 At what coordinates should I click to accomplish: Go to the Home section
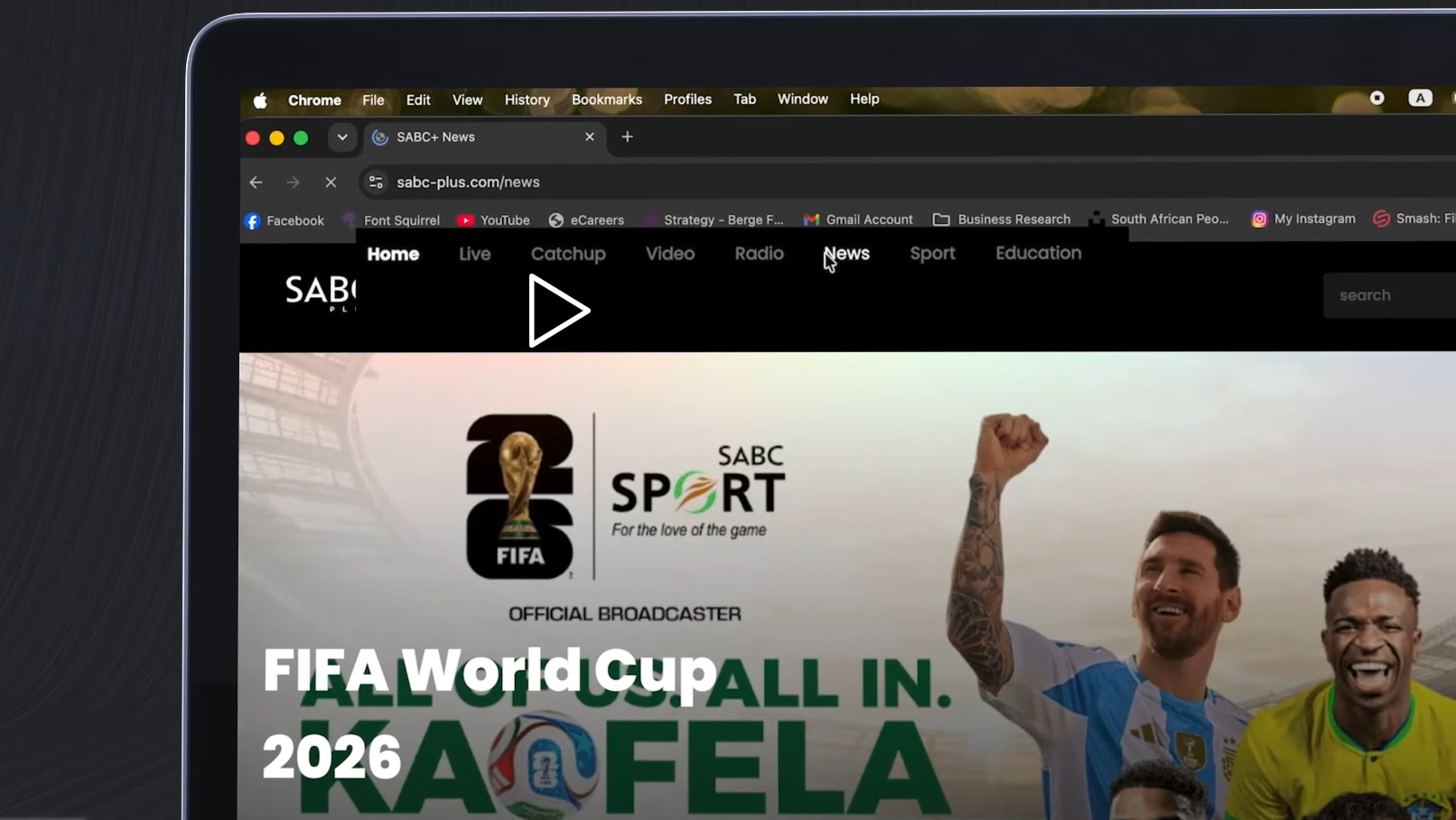click(393, 254)
